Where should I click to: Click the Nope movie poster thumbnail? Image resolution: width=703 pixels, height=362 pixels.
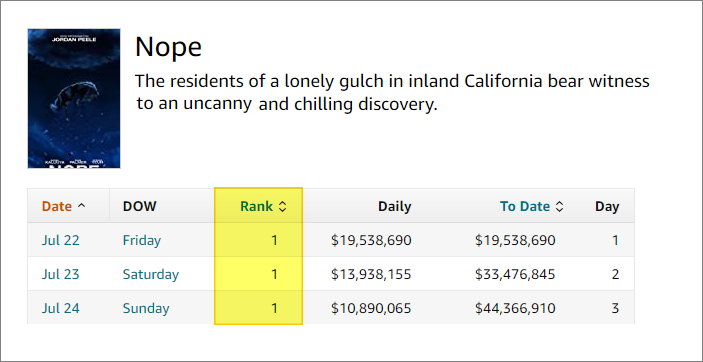point(74,99)
